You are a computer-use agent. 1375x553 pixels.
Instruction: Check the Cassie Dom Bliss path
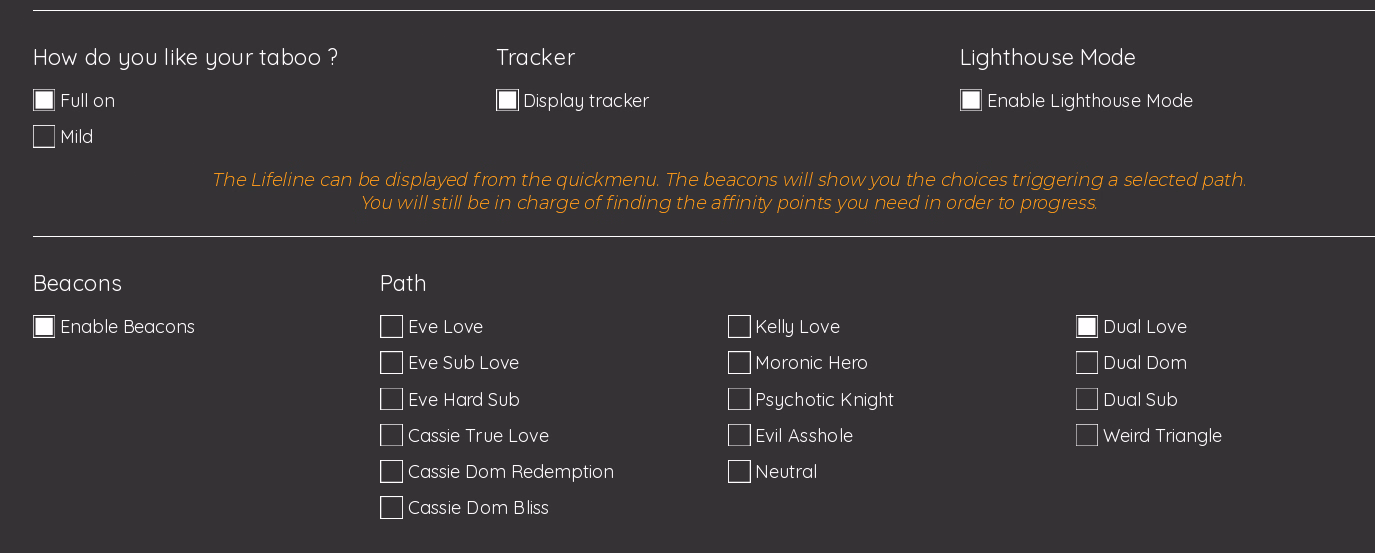point(392,507)
